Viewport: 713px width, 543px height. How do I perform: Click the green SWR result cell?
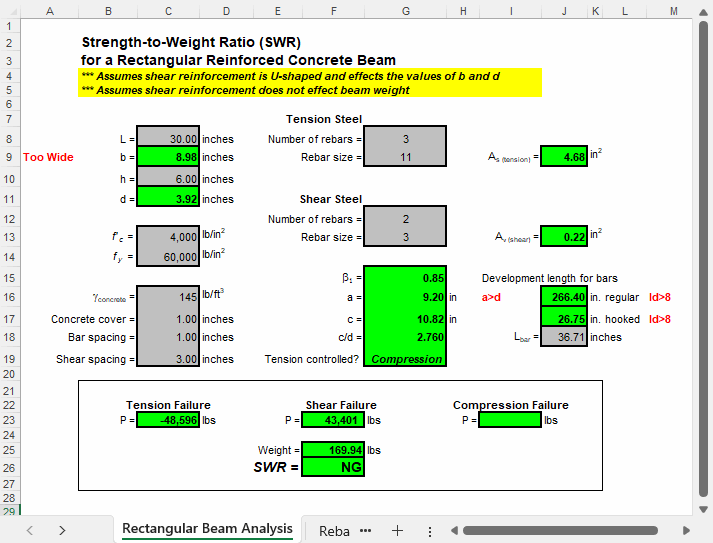(333, 468)
